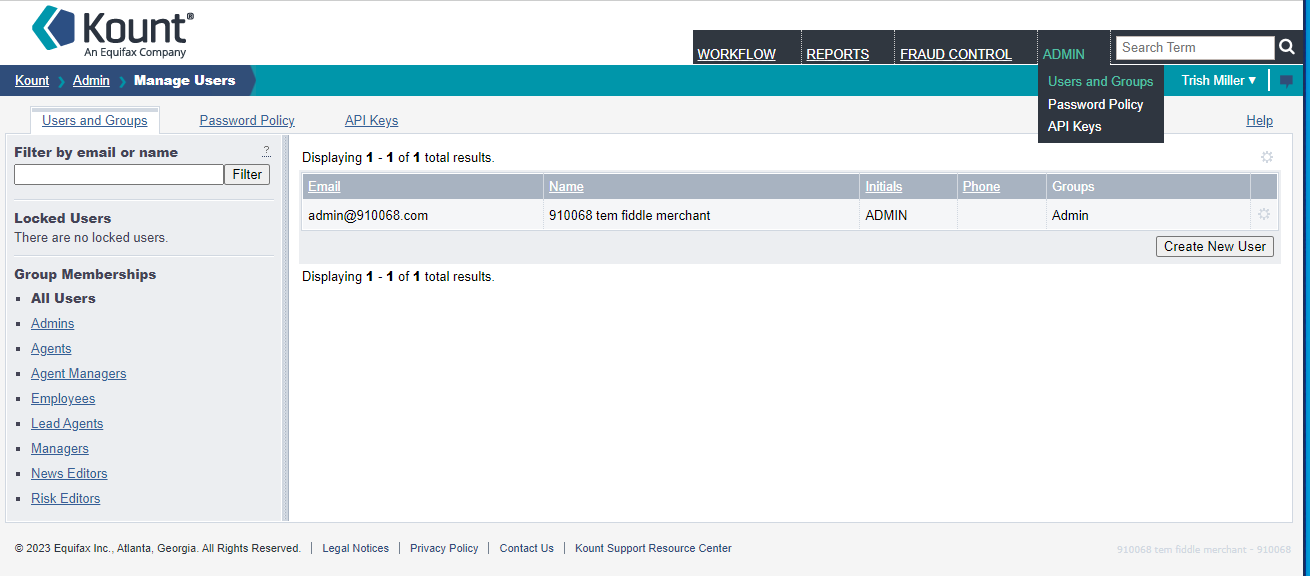Select API Keys in Admin dropdown
Screen dimensions: 1310x576
point(1075,126)
